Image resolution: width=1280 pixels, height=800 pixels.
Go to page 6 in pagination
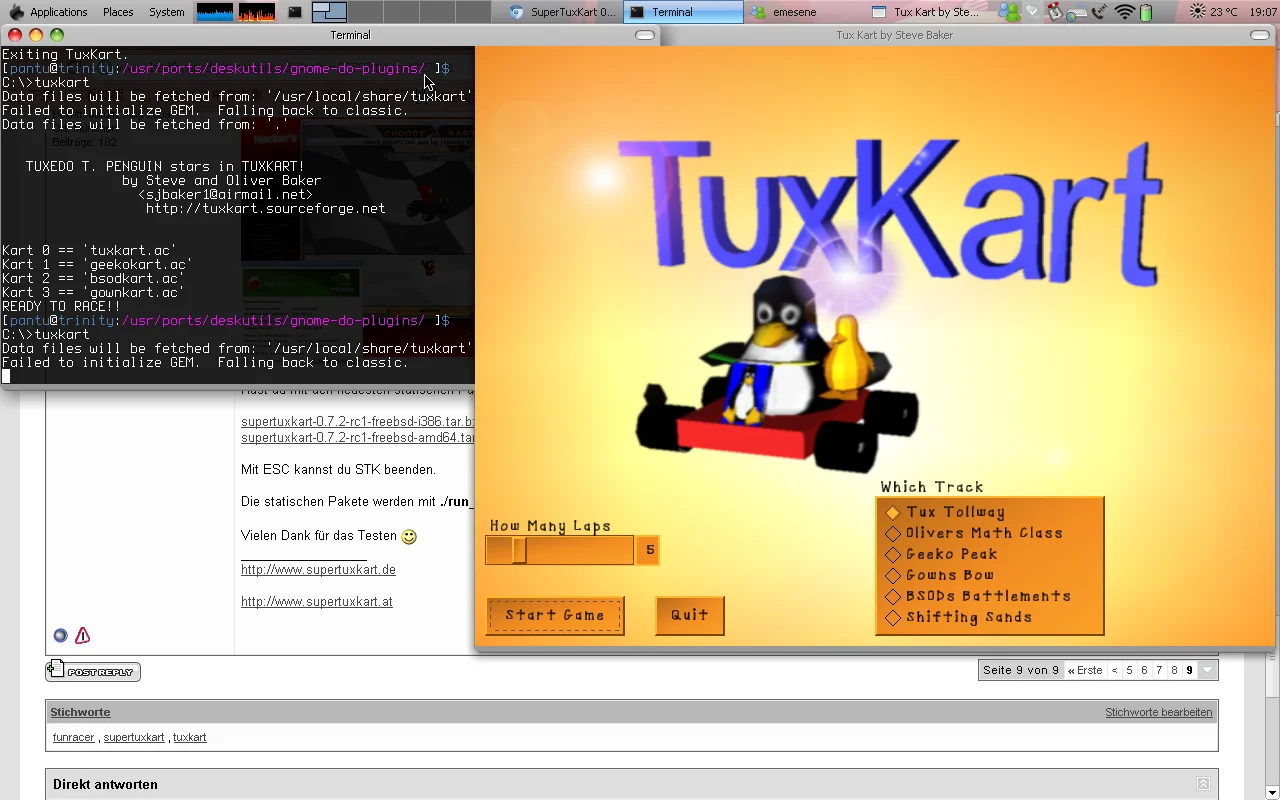[1144, 670]
